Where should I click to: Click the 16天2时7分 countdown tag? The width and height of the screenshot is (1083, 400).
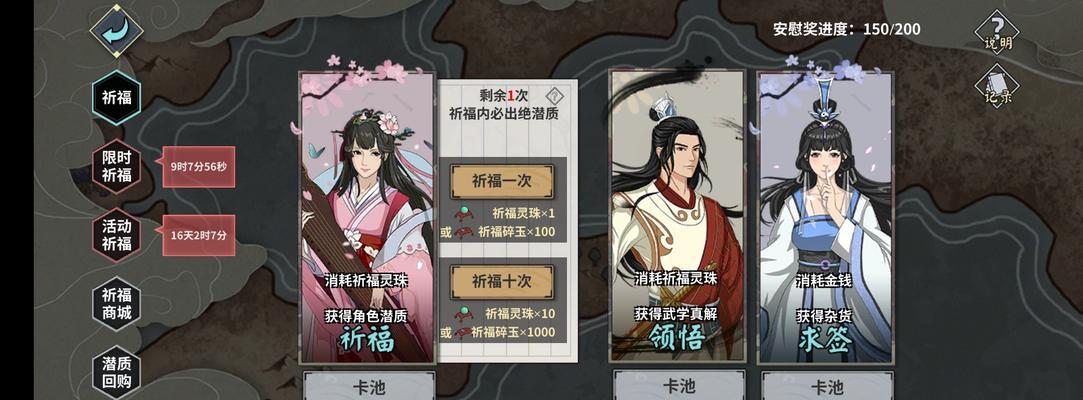(x=198, y=235)
